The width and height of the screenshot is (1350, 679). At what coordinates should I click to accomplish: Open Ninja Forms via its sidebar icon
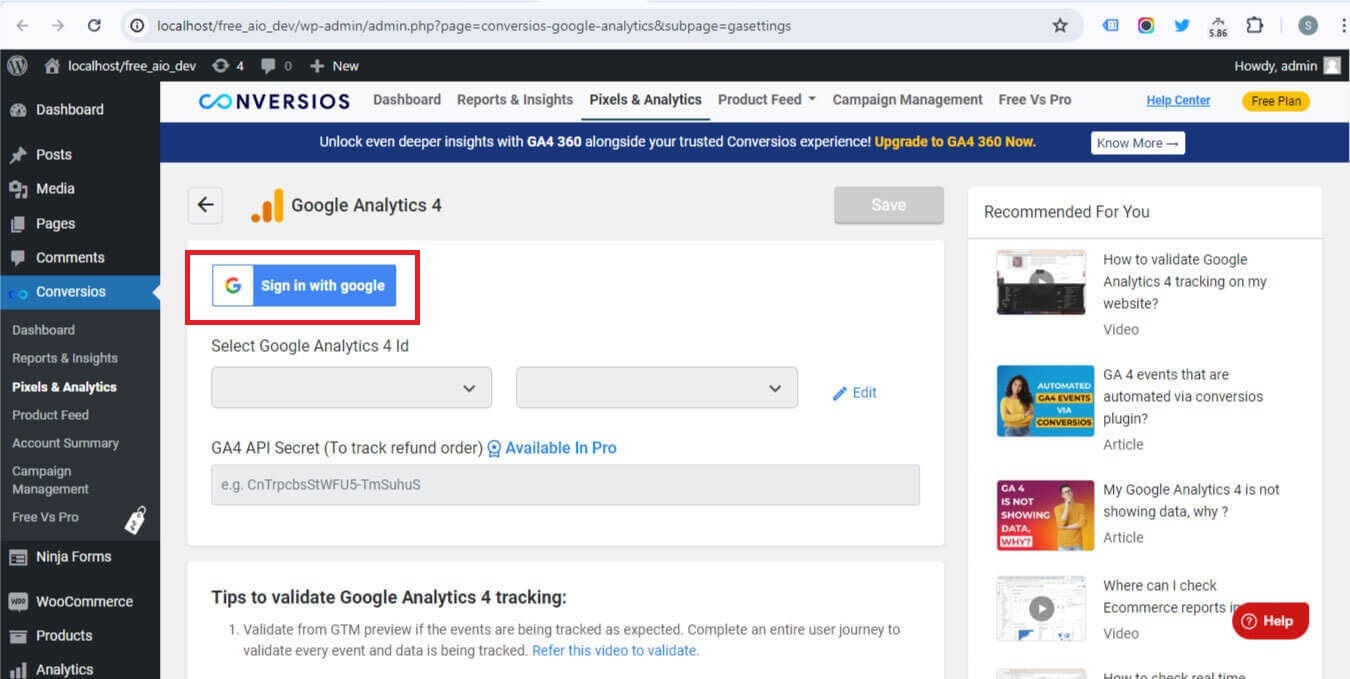(18, 557)
